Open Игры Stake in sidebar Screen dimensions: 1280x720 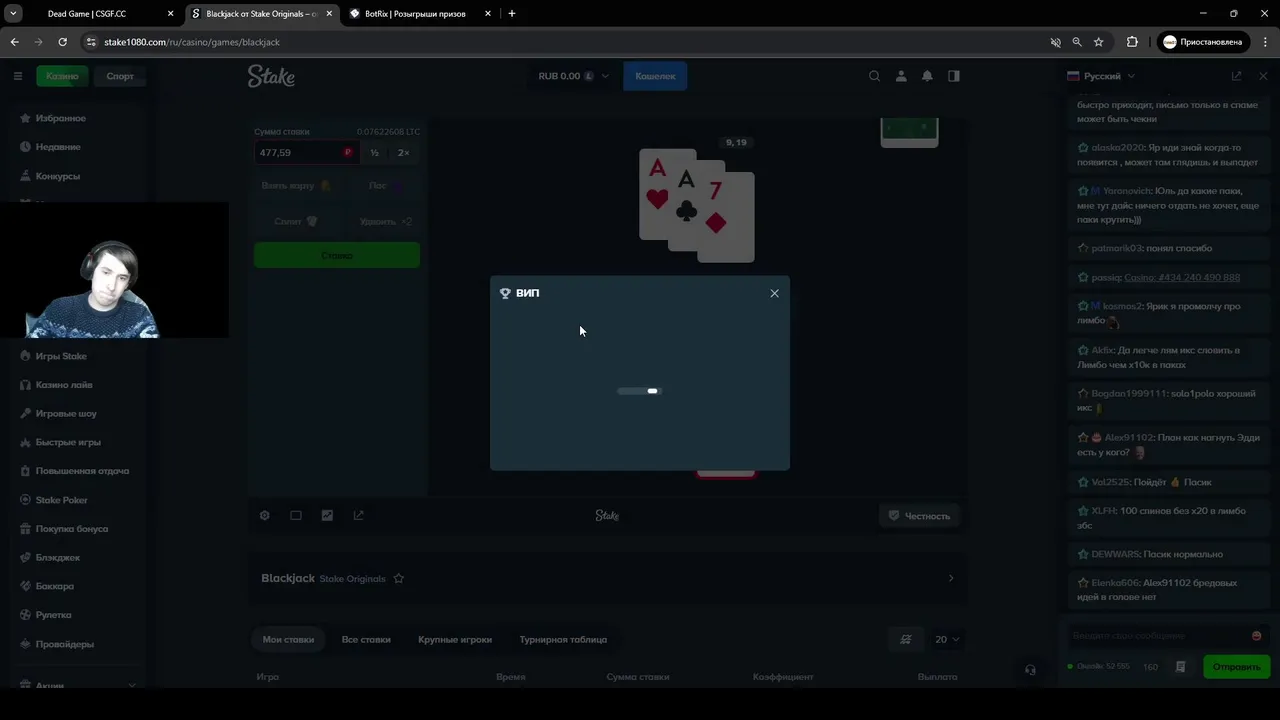click(x=61, y=356)
